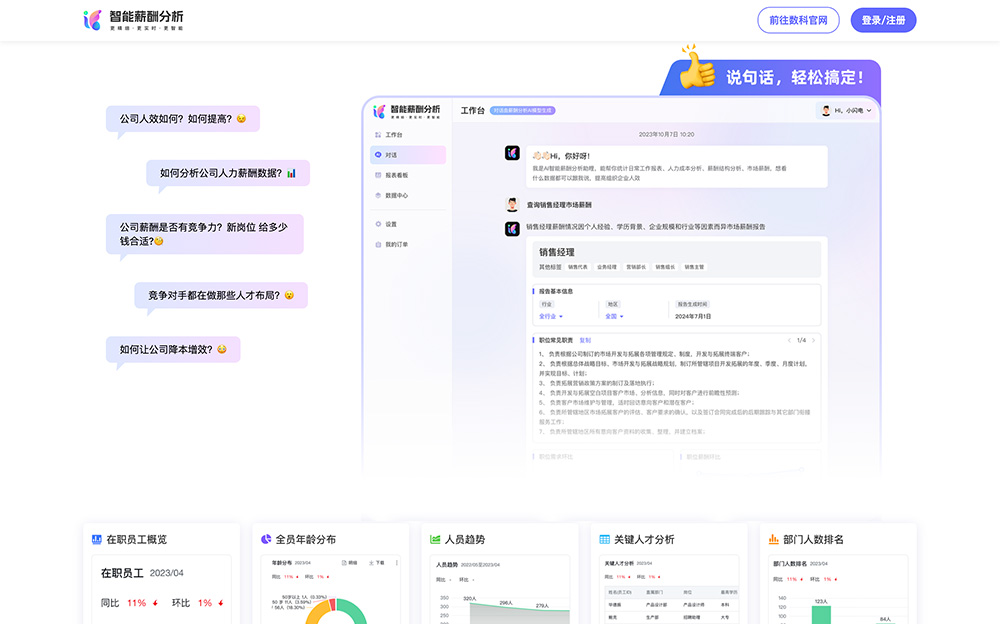Click the 关键人才分析 card title

(644, 540)
